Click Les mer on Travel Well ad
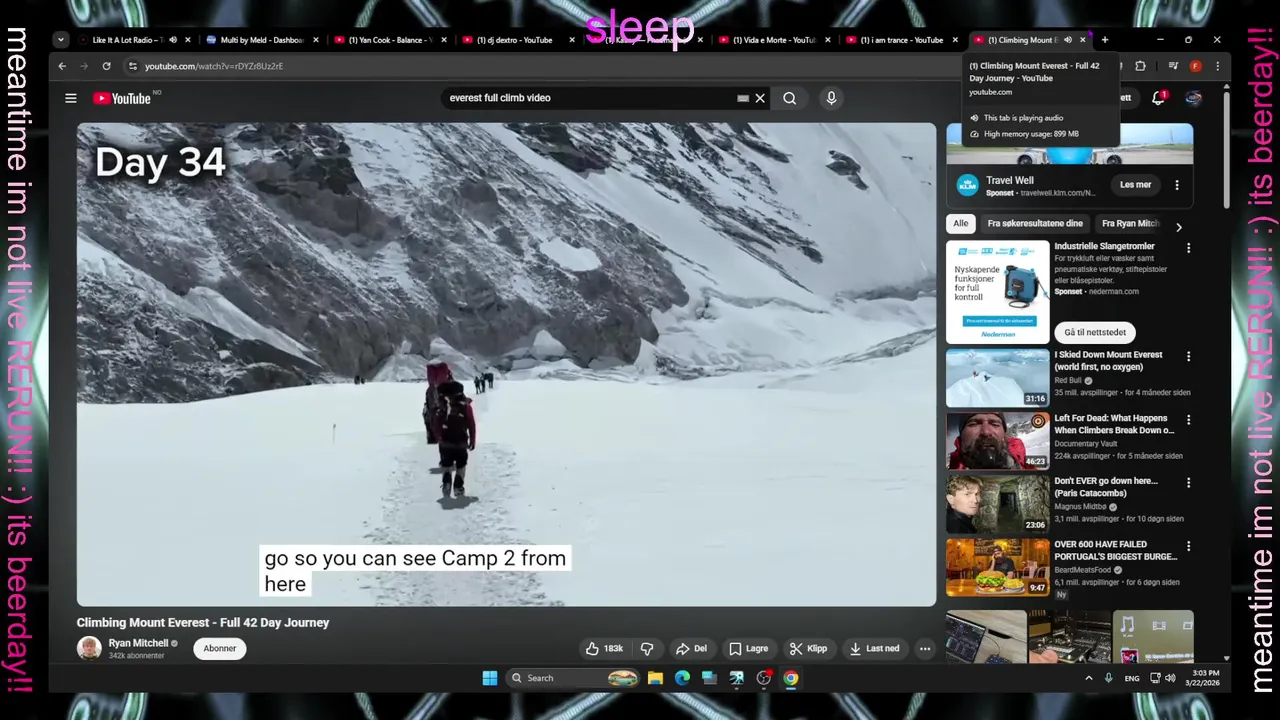 [1136, 185]
